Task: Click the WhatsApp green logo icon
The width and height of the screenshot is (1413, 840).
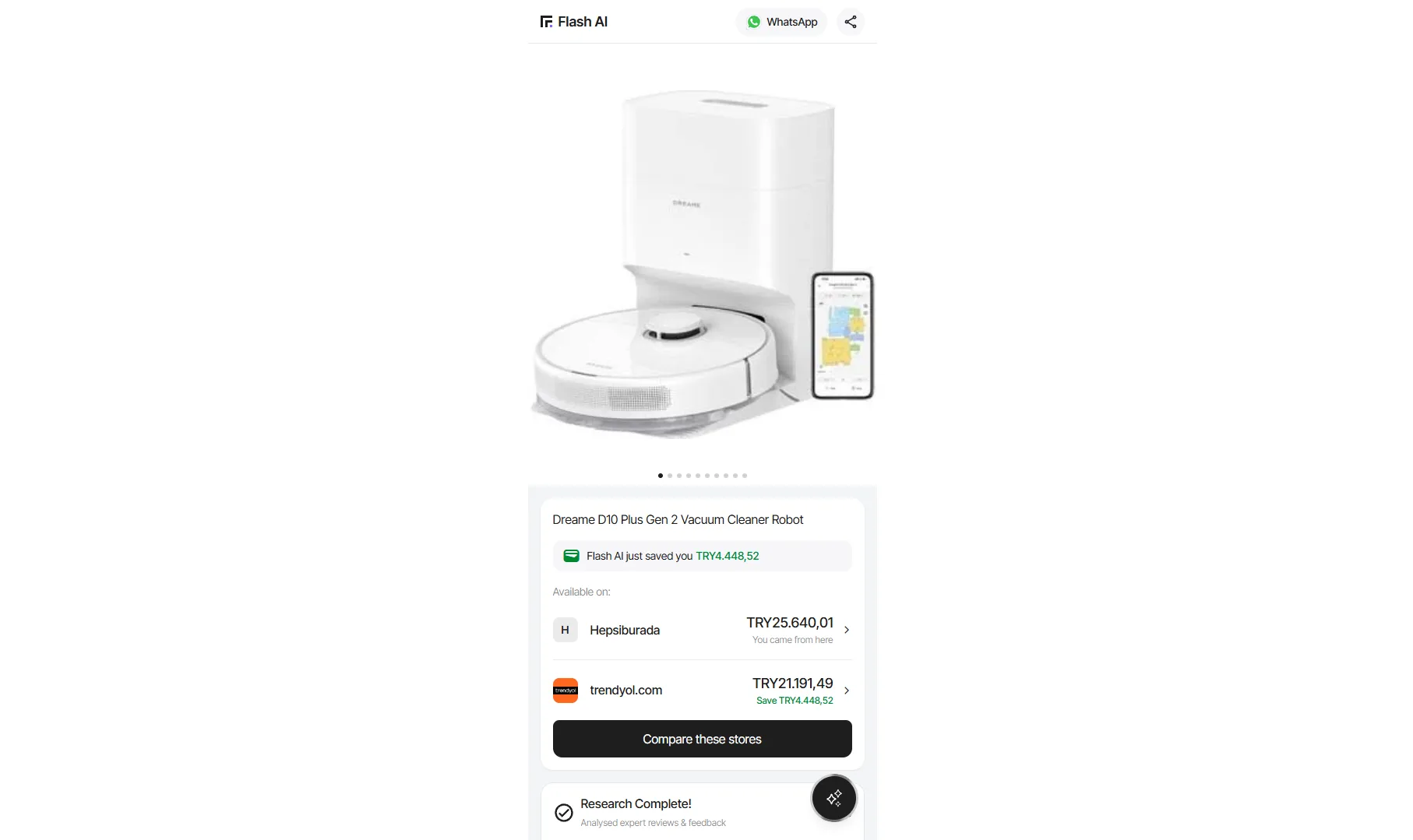Action: (754, 22)
